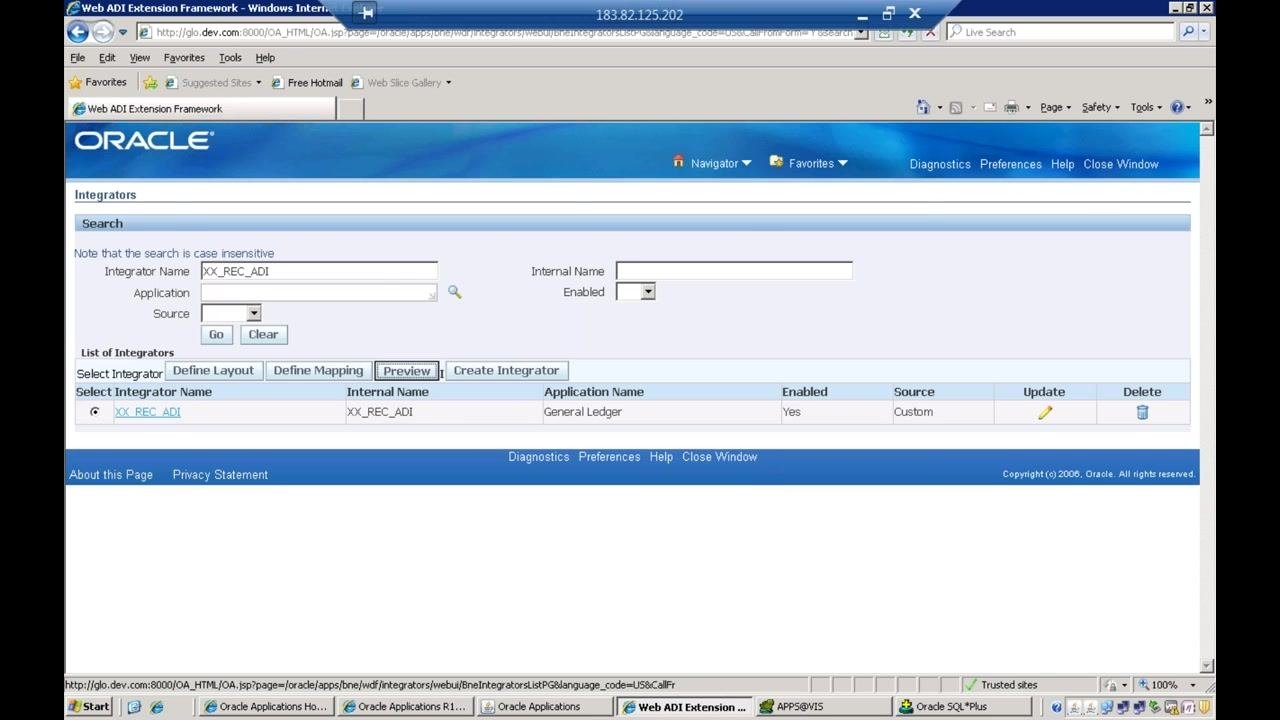Click the IE Help question mark icon

click(x=1177, y=108)
